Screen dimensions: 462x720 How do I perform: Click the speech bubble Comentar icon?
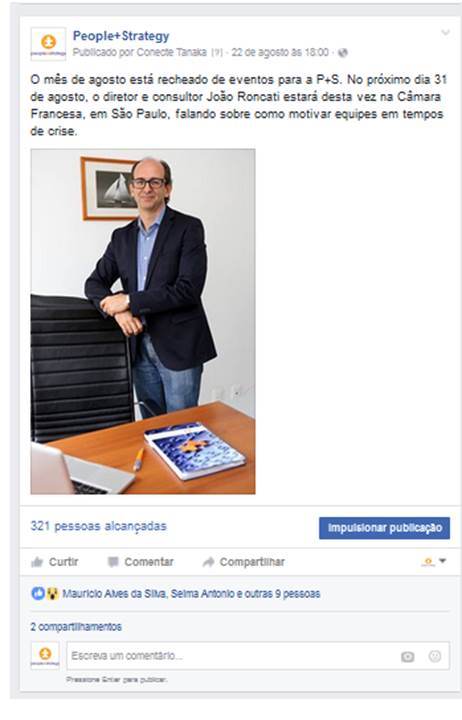(x=113, y=562)
